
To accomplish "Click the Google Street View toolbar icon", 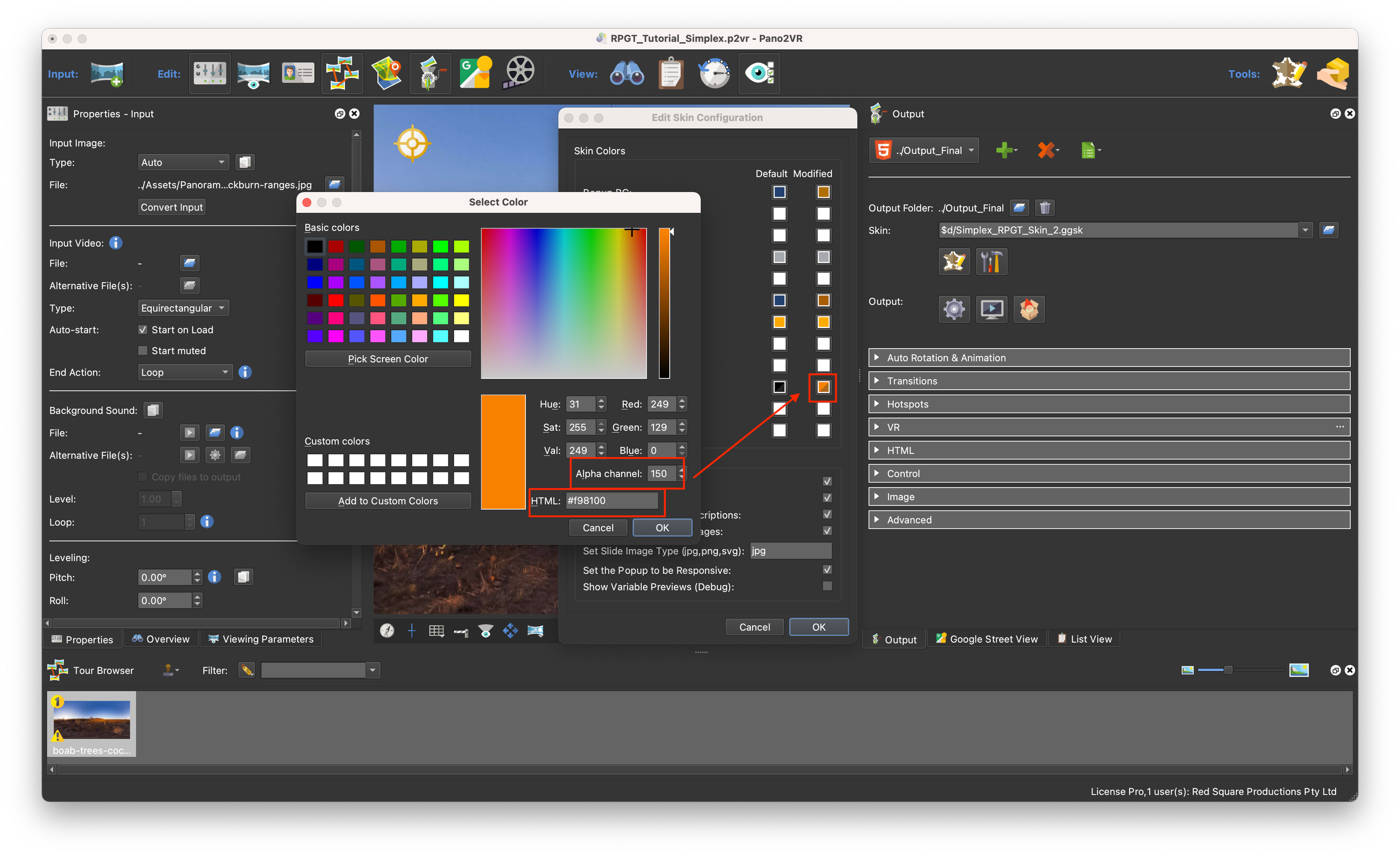I will [475, 73].
